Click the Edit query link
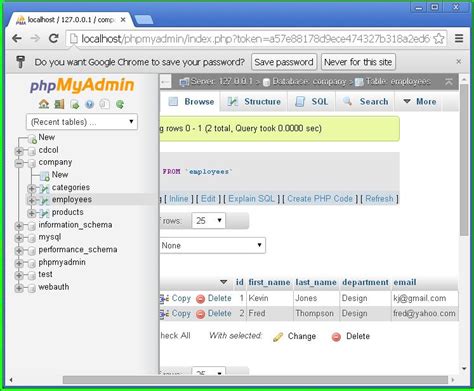This screenshot has height=391, width=474. click(208, 199)
